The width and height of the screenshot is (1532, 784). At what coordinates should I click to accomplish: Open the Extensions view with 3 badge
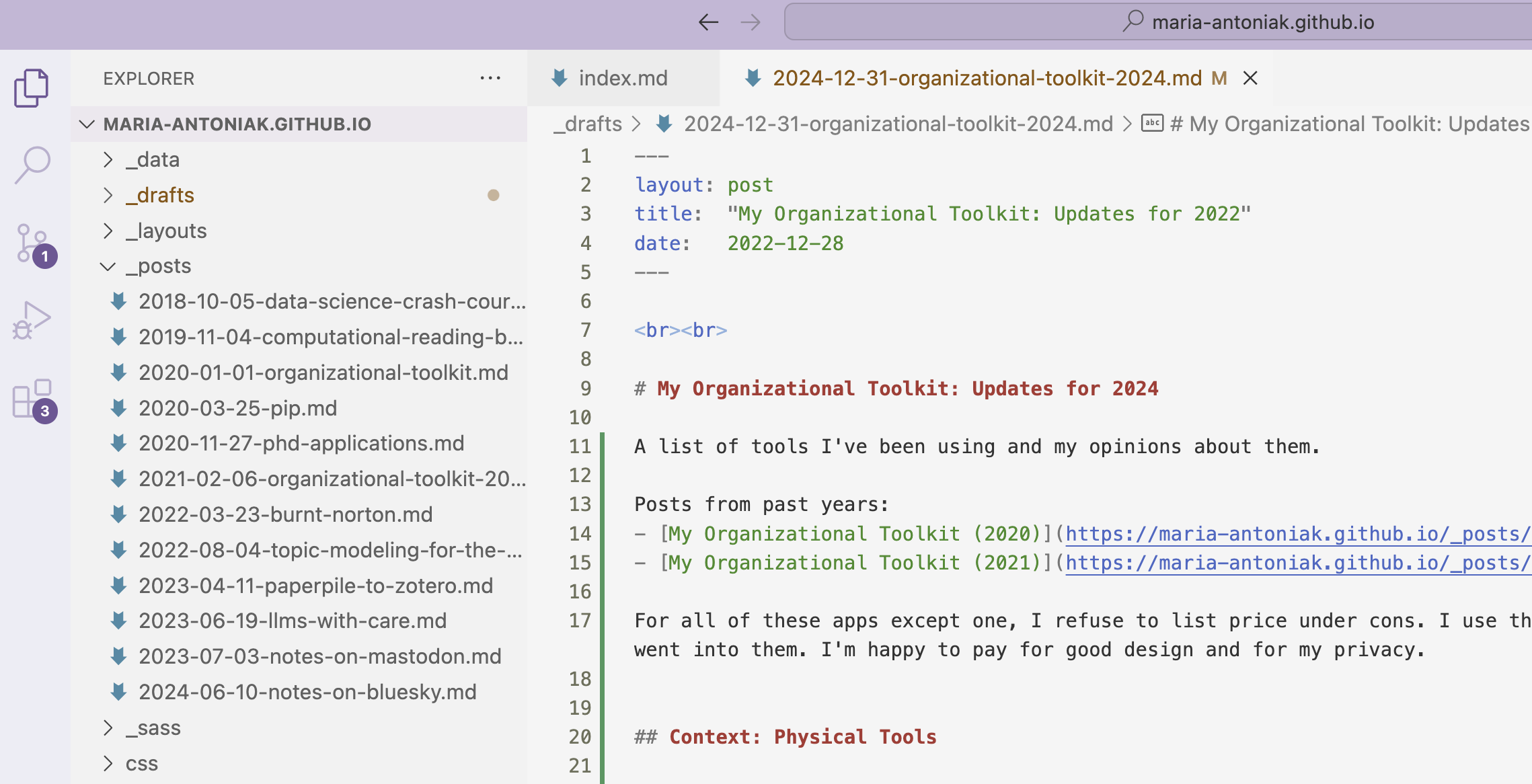[34, 401]
